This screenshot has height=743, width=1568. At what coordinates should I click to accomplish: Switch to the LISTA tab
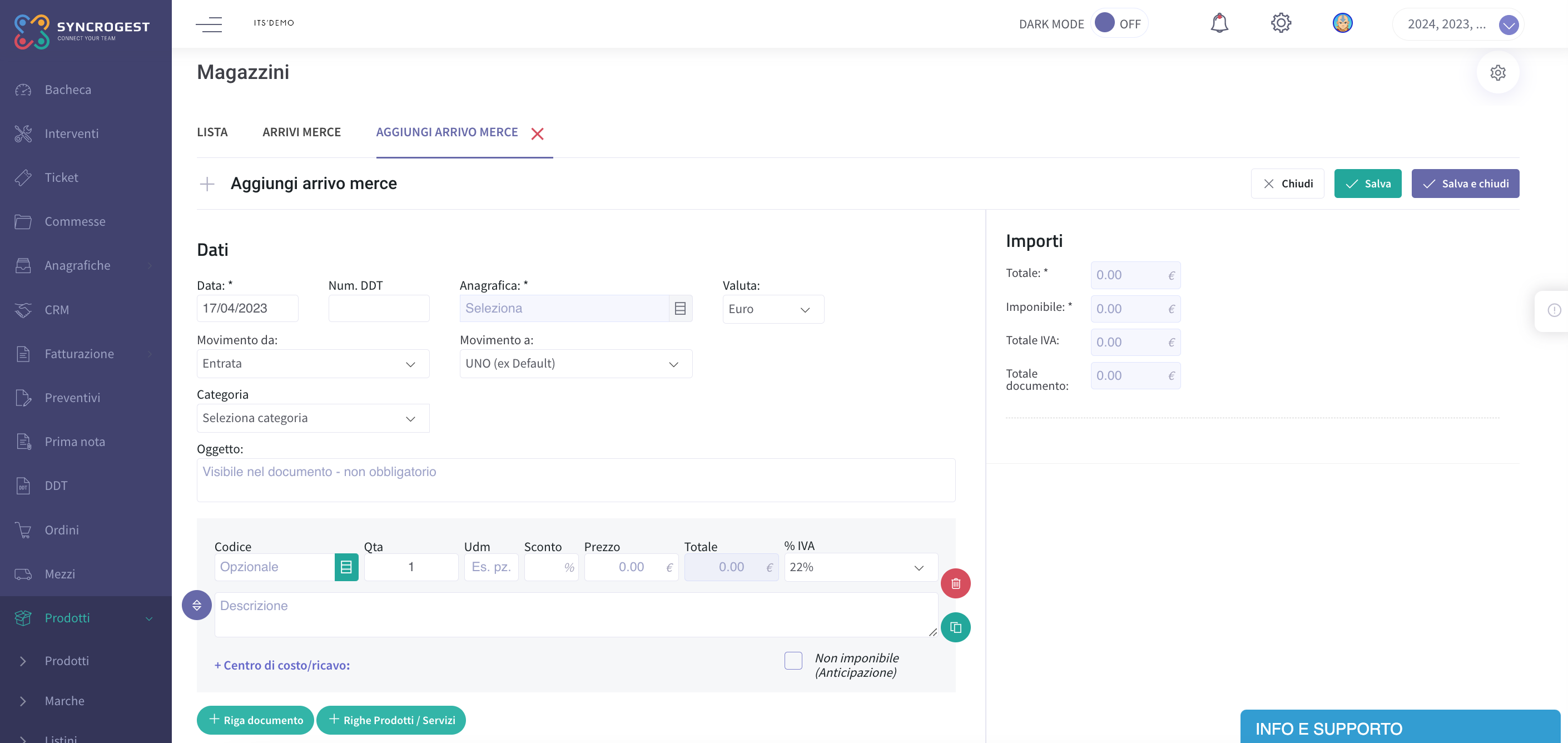[x=212, y=132]
